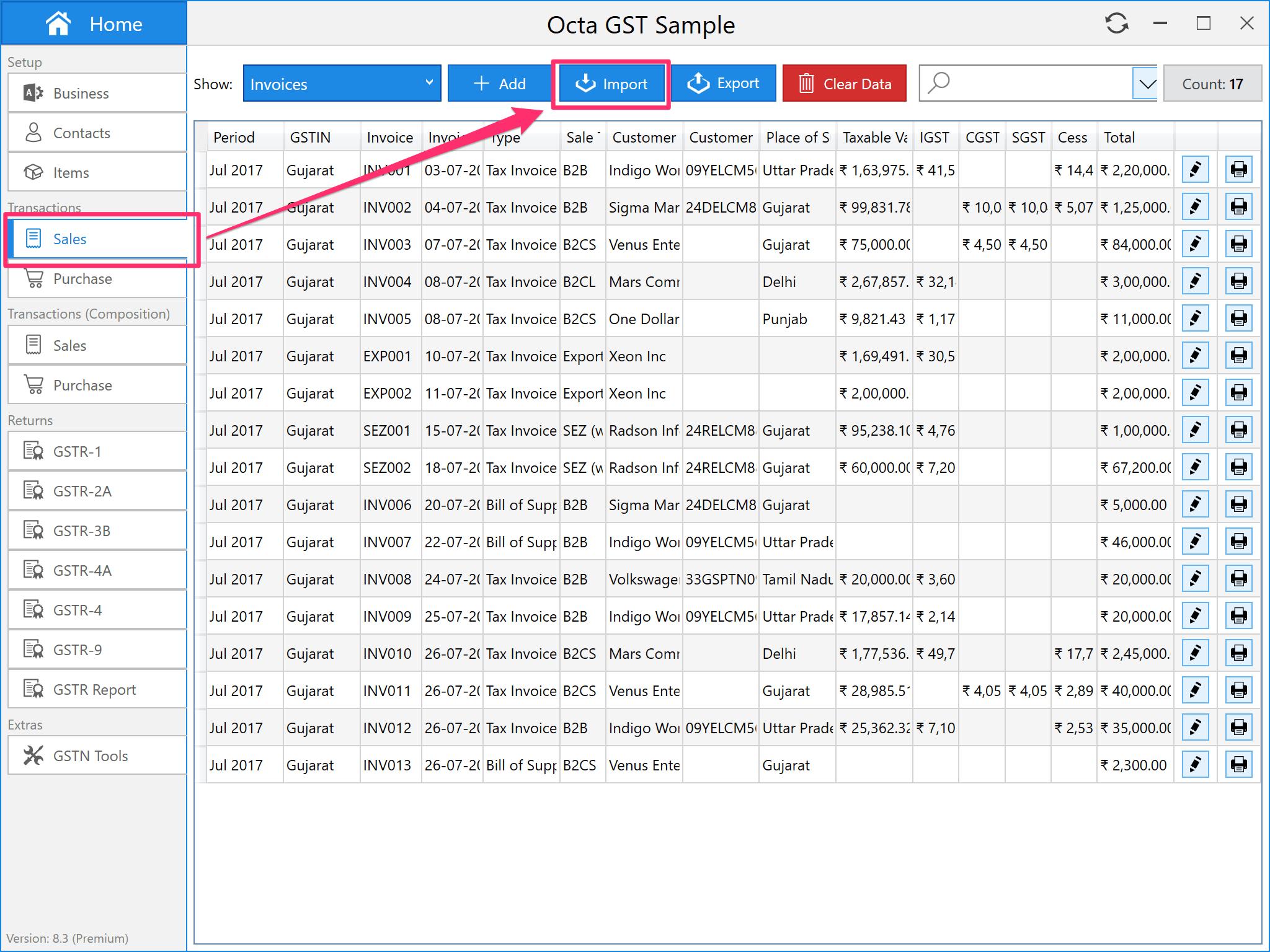Print invoice INV013 using printer icon
The height and width of the screenshot is (952, 1270).
(1238, 765)
